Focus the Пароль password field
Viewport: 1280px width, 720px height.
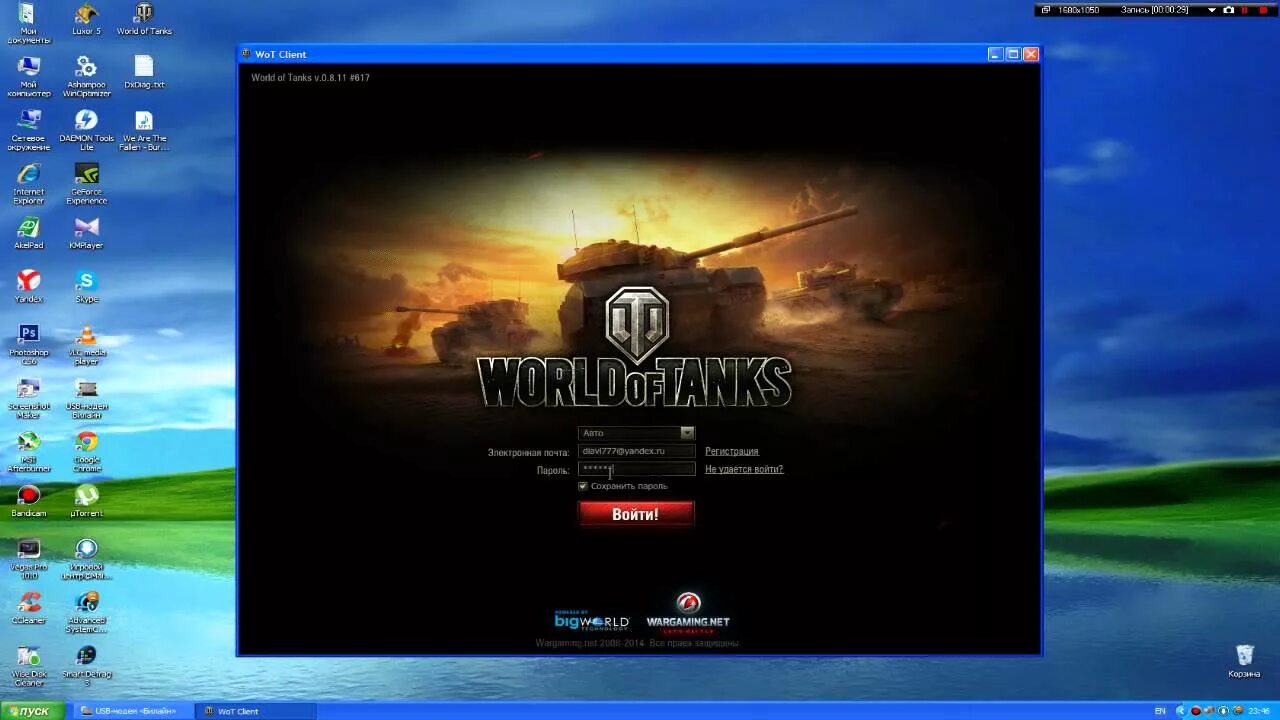(x=636, y=469)
